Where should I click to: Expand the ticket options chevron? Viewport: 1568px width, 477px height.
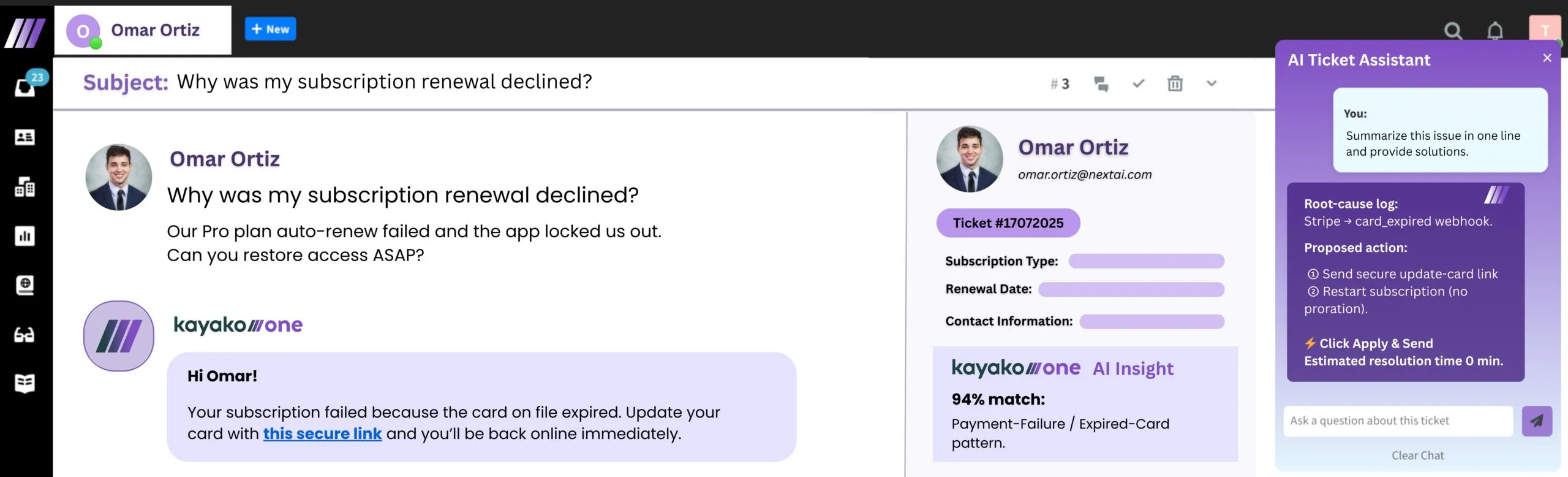[x=1212, y=83]
